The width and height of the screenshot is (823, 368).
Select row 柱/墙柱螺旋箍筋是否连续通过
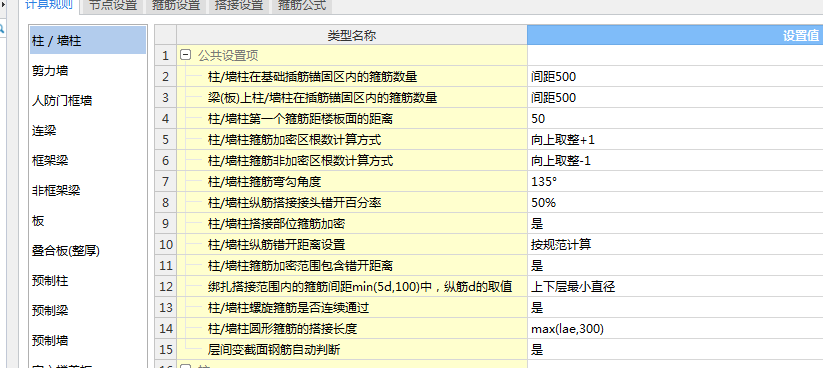(x=352, y=308)
